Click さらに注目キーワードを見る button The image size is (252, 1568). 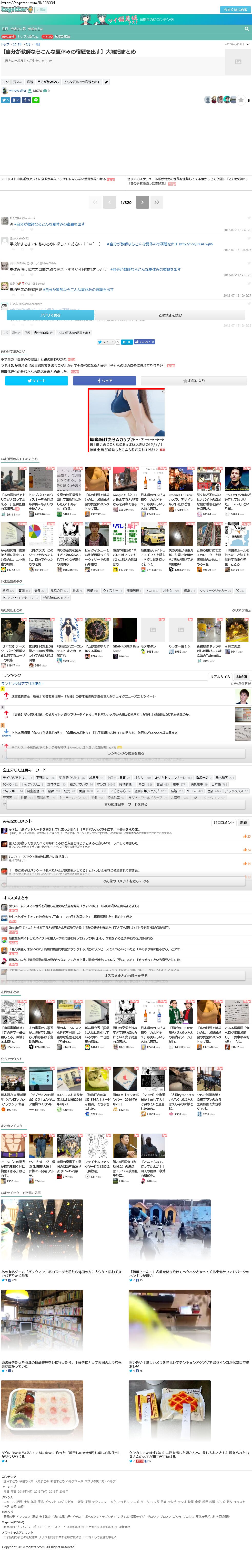click(126, 804)
